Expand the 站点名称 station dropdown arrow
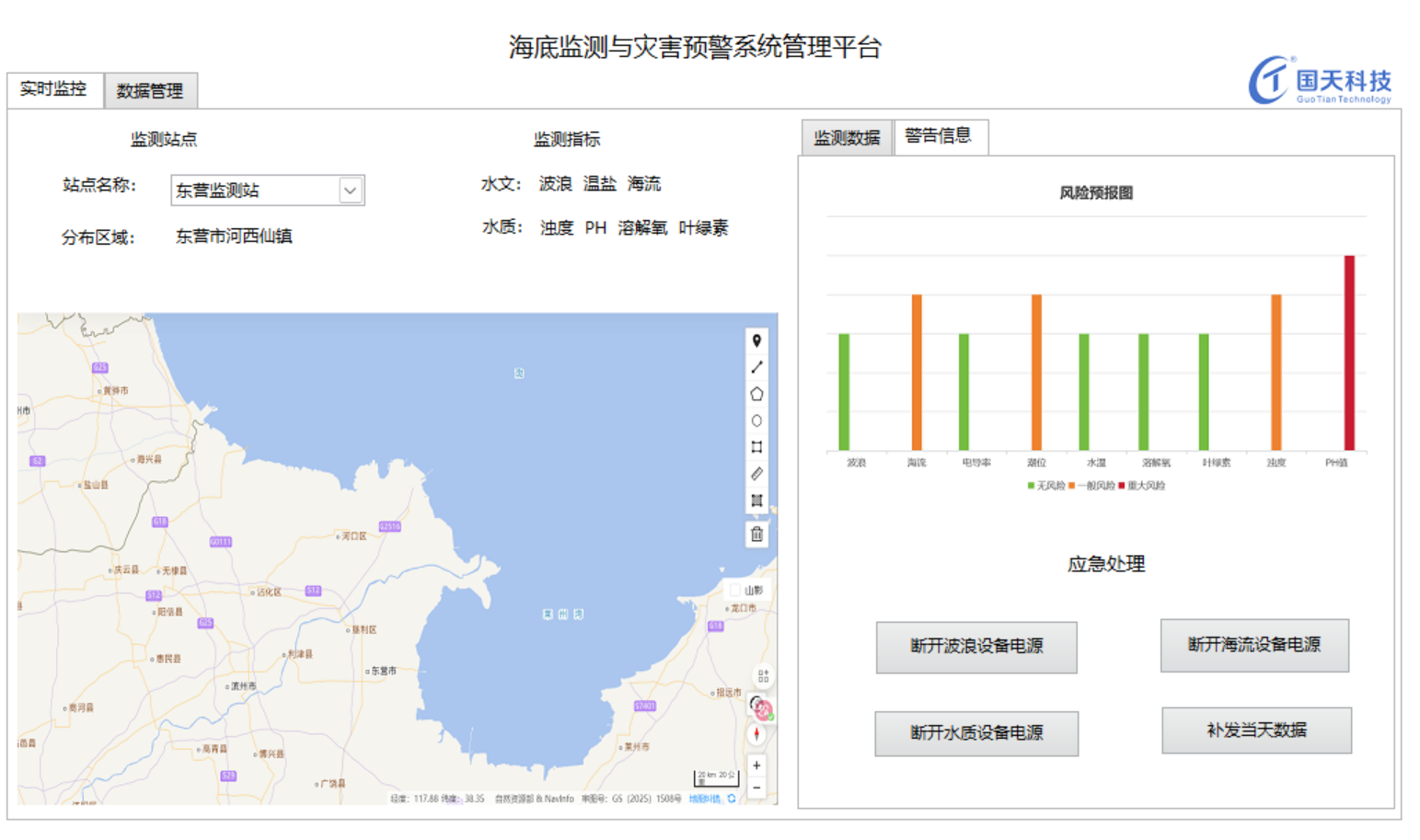The width and height of the screenshot is (1420, 840). [x=350, y=190]
